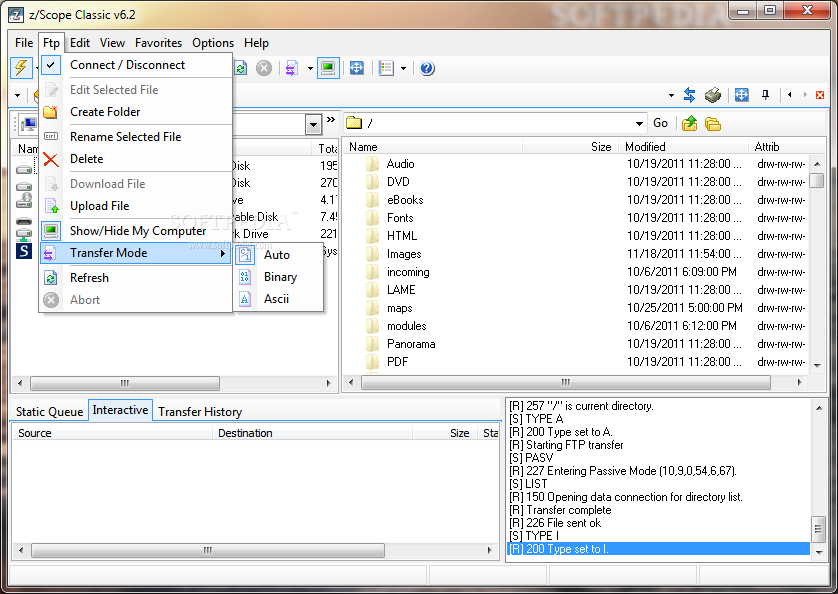The height and width of the screenshot is (594, 838).
Task: Switch to the Transfer History tab
Action: (x=200, y=412)
